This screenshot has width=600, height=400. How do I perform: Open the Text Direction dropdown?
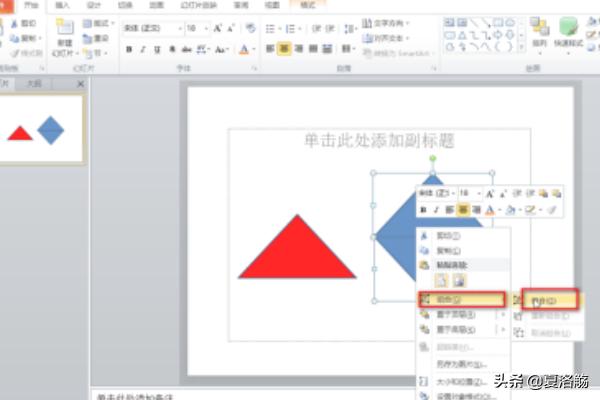tap(385, 23)
